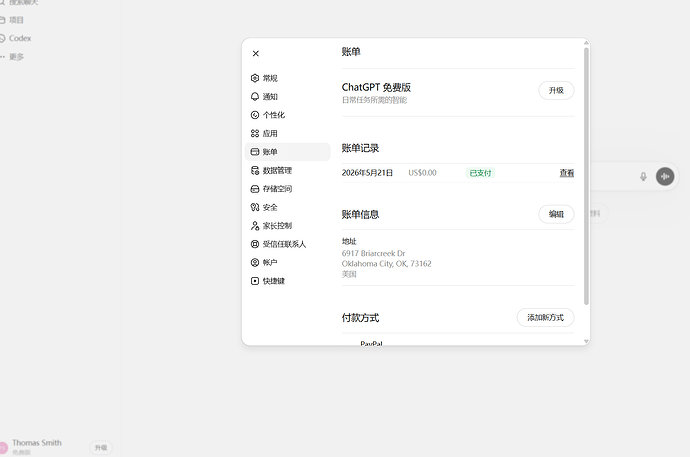Open the 通知 settings tab

pyautogui.click(x=287, y=97)
